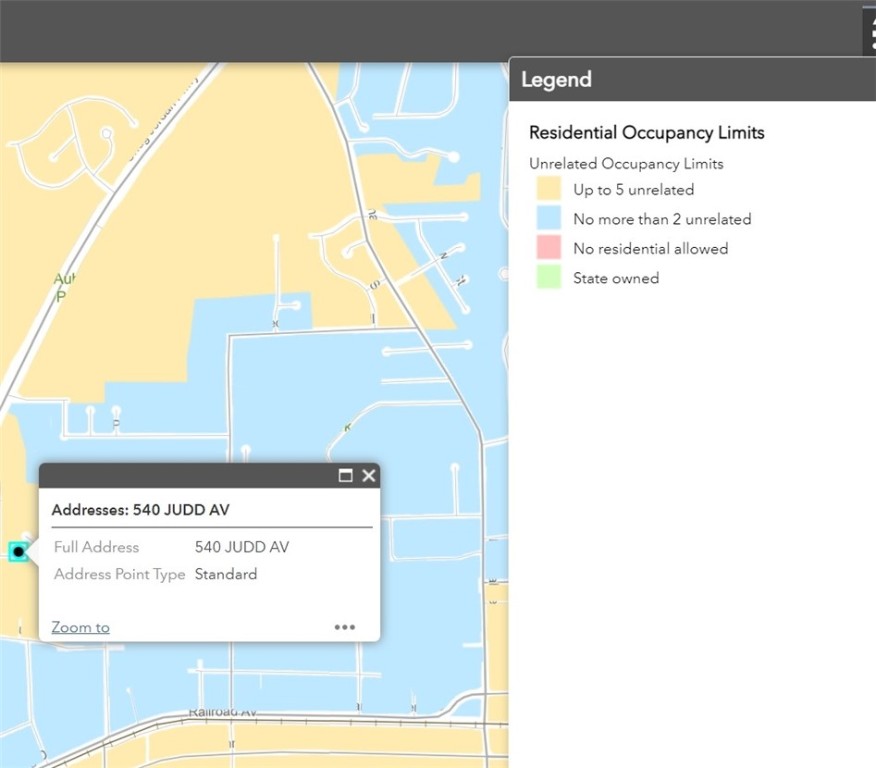Image resolution: width=876 pixels, height=768 pixels.
Task: Click the pink 'No residential allowed' swatch
Action: [548, 248]
